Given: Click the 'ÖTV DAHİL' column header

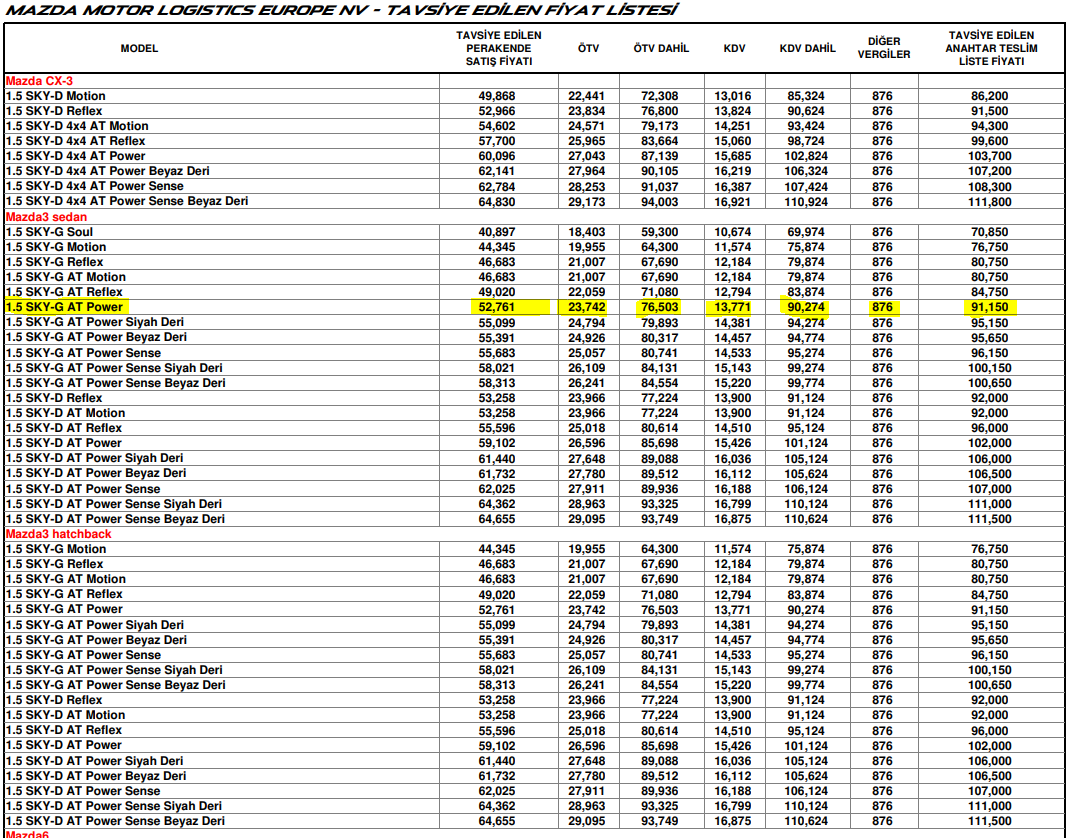Looking at the screenshot, I should [660, 49].
